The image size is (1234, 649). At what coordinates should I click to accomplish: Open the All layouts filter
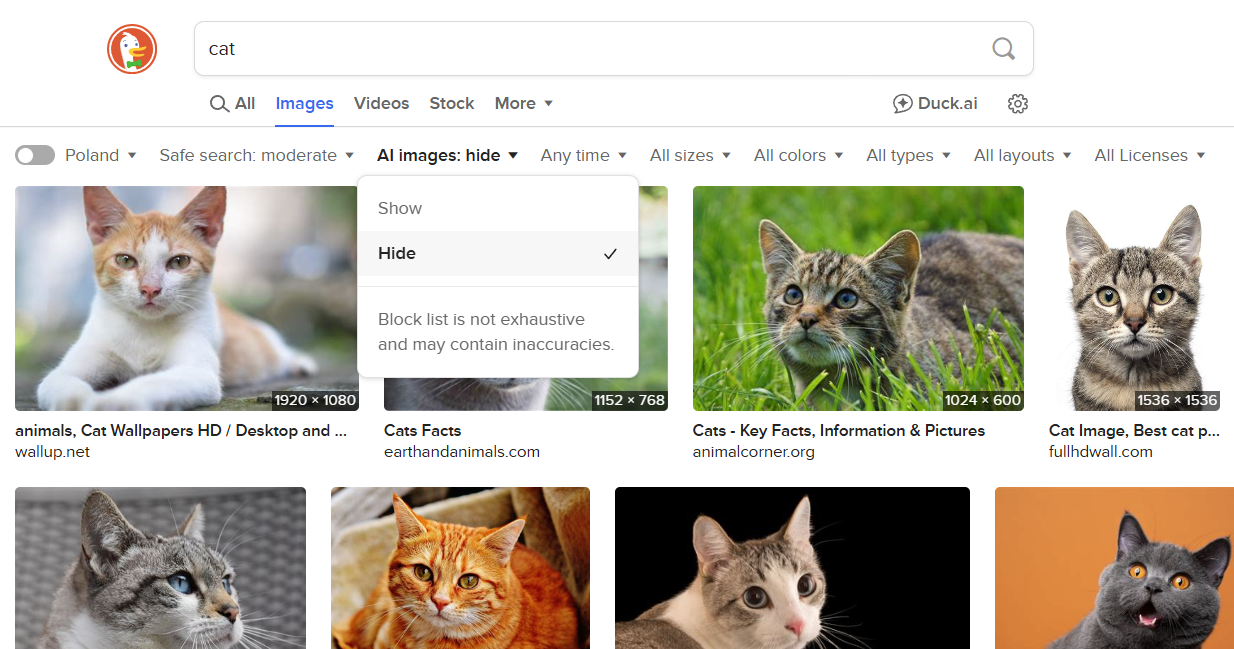[1023, 155]
